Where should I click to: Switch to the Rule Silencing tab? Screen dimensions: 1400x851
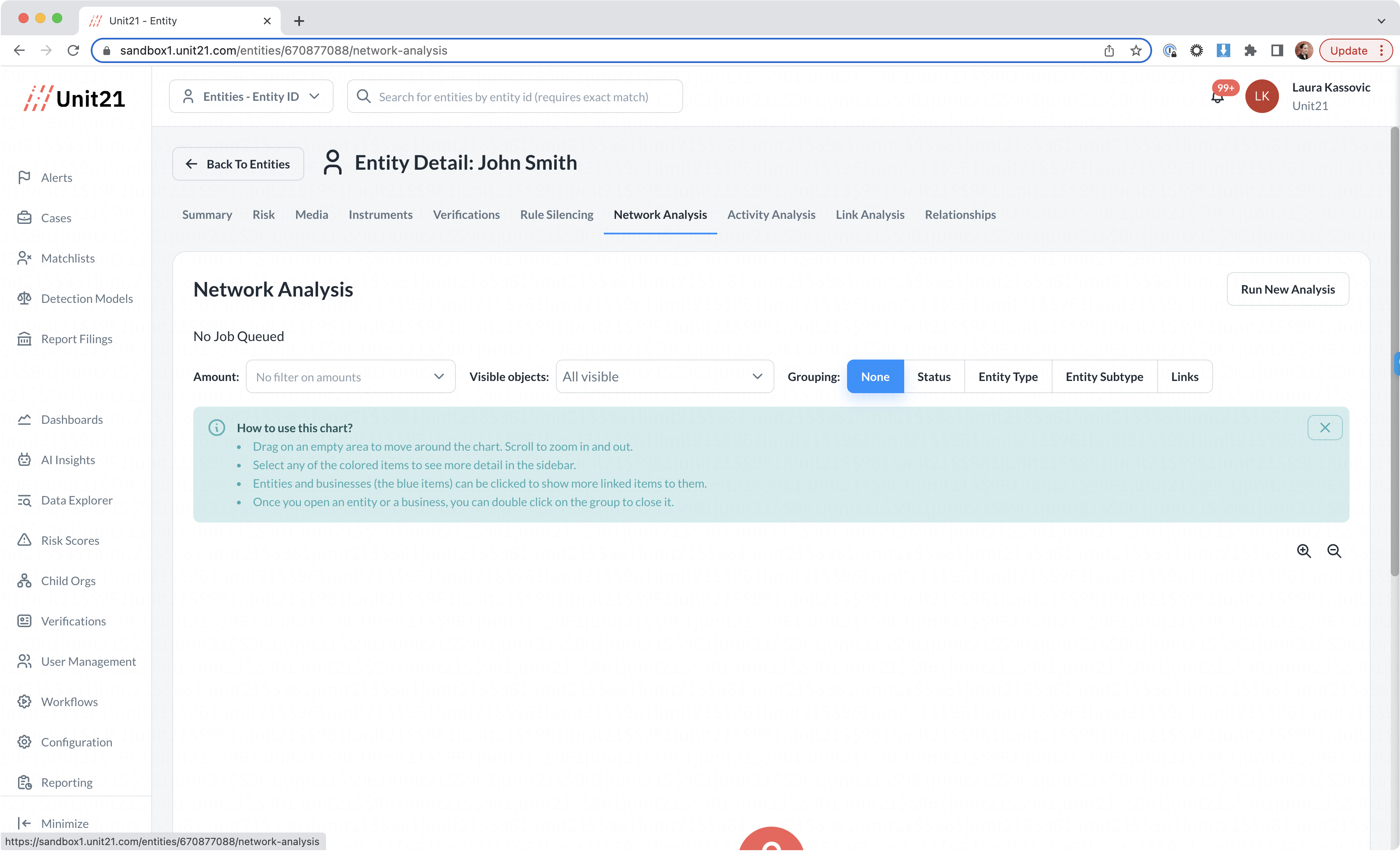click(556, 215)
